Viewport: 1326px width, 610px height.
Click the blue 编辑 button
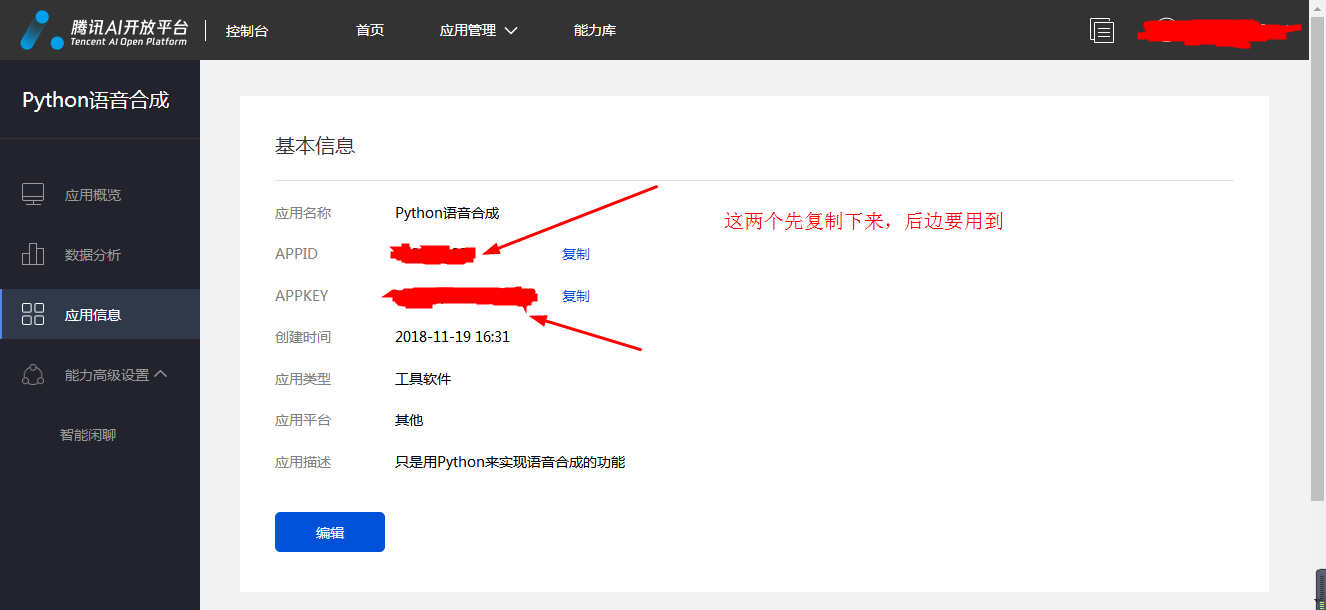(330, 532)
